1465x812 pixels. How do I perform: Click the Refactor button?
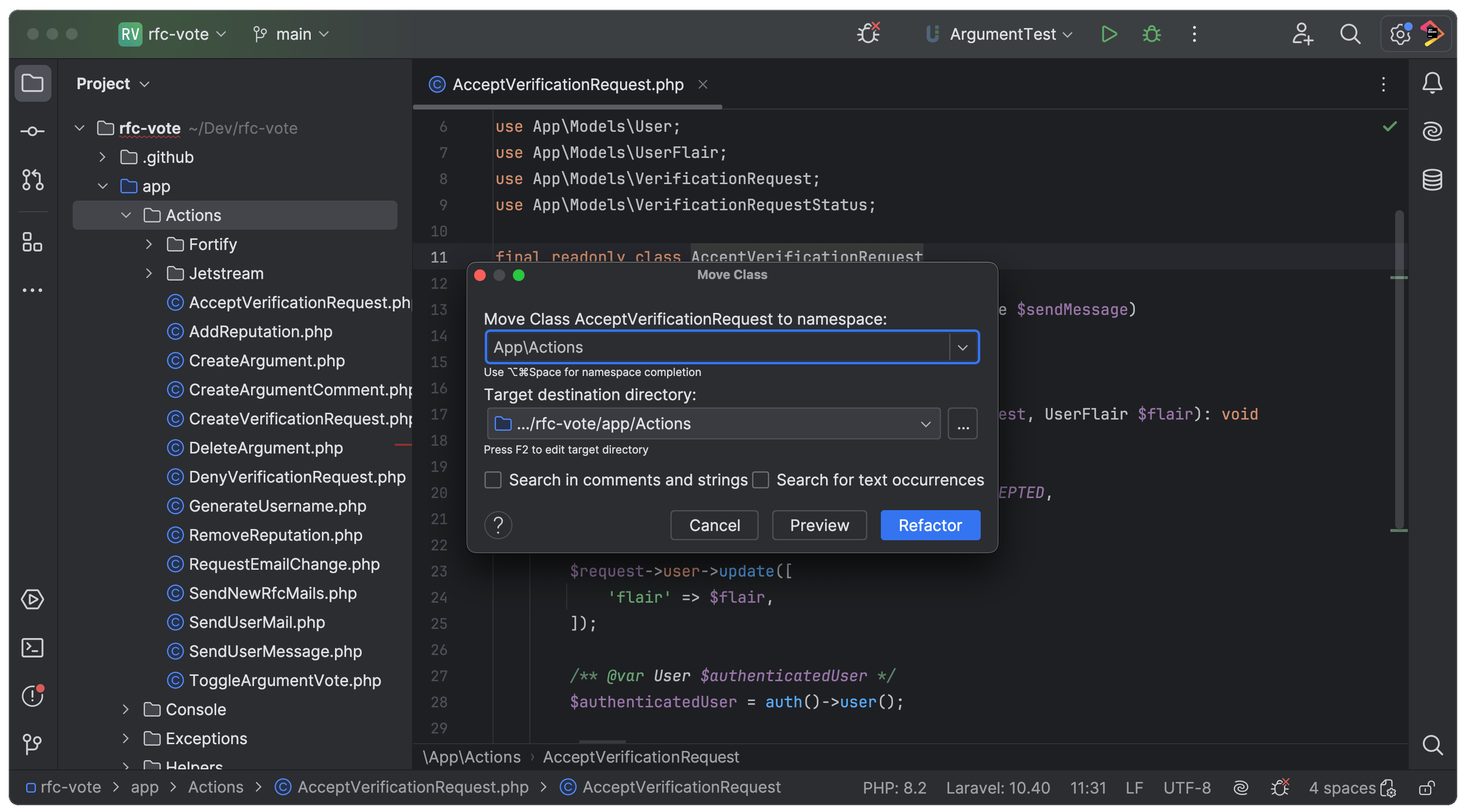pos(930,525)
